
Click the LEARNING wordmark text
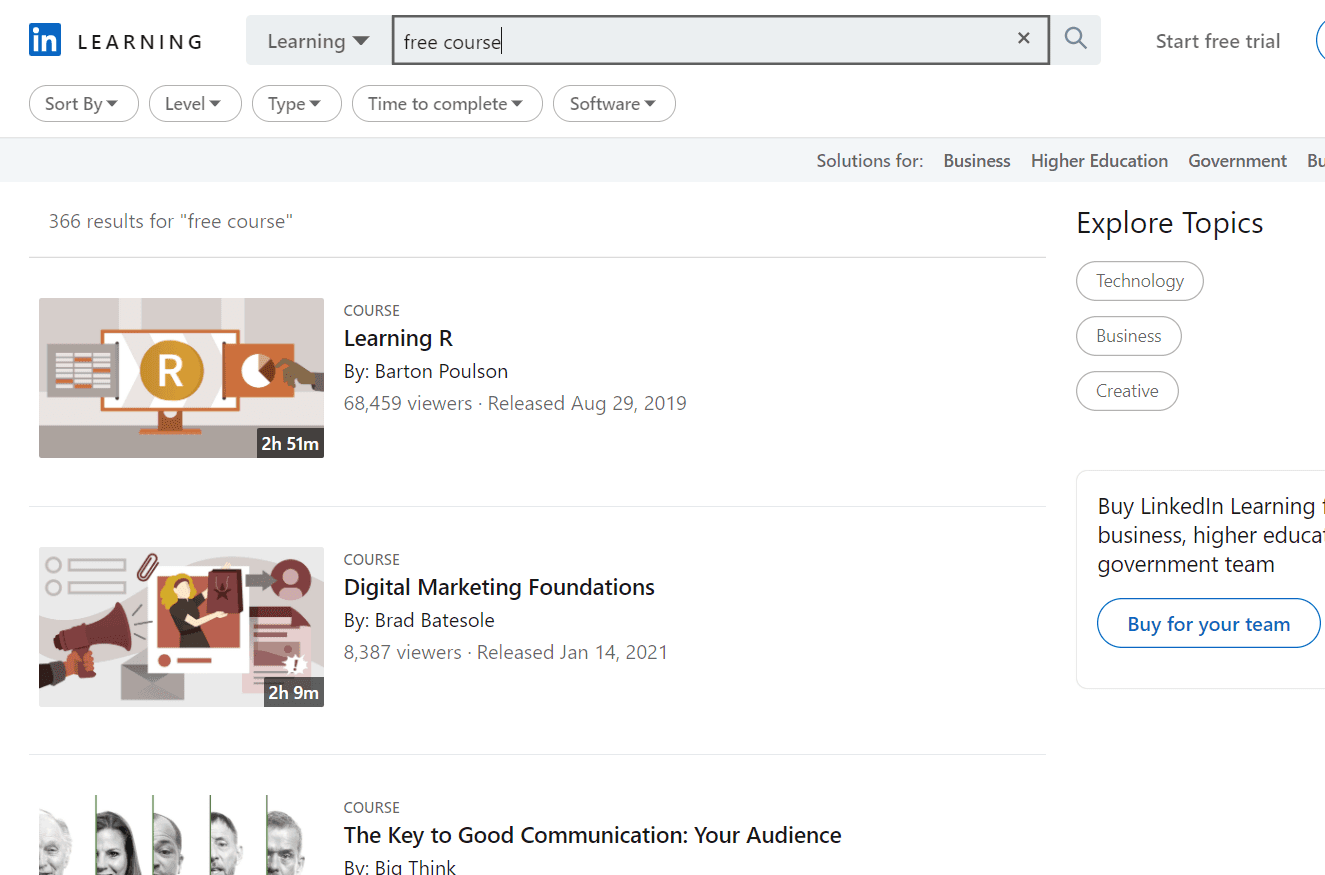(x=140, y=42)
